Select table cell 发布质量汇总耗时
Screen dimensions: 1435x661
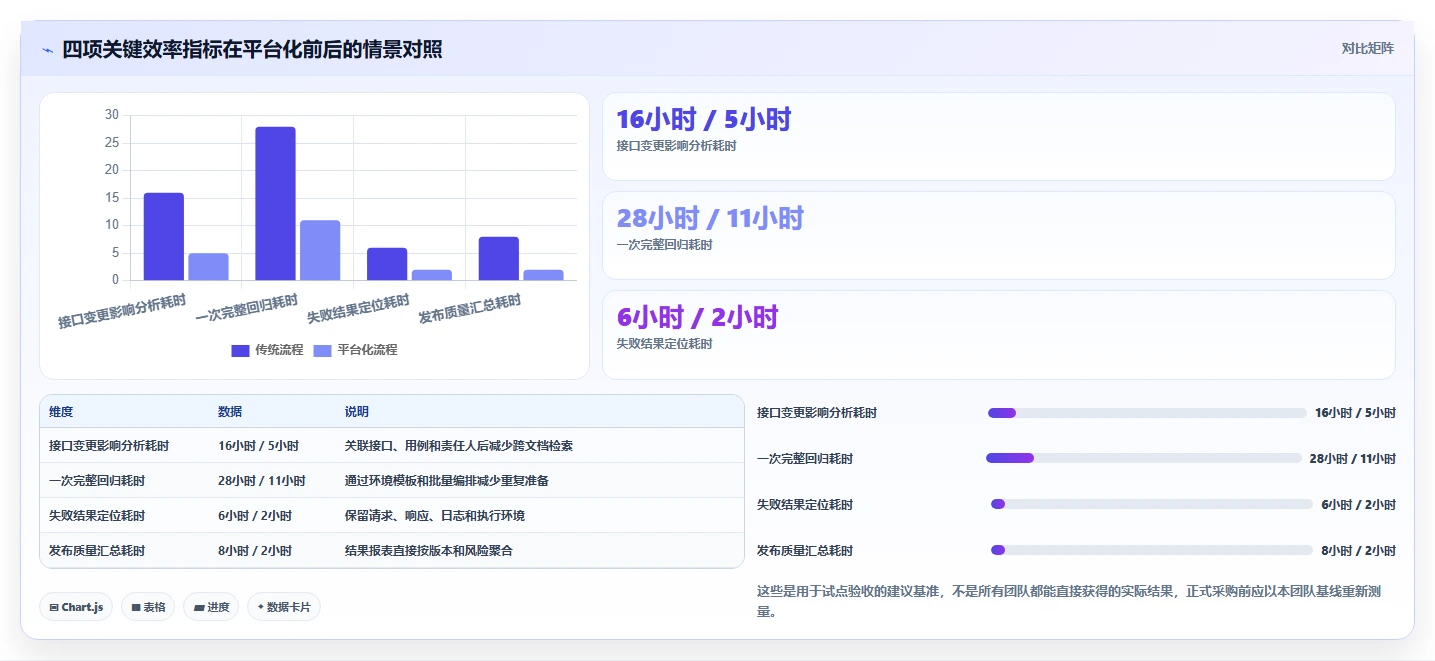click(x=97, y=551)
